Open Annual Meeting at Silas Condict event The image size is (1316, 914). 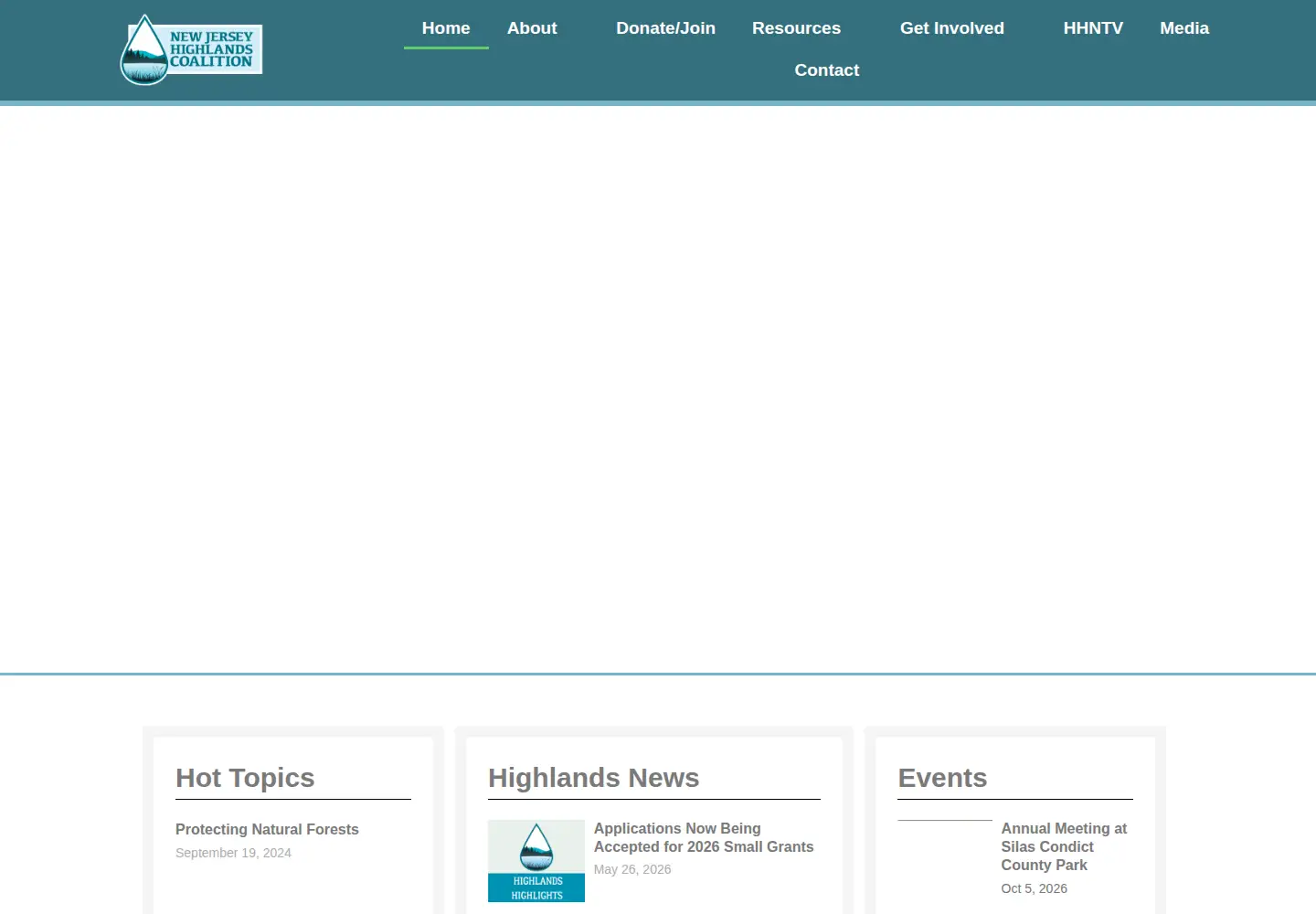[x=1064, y=846]
